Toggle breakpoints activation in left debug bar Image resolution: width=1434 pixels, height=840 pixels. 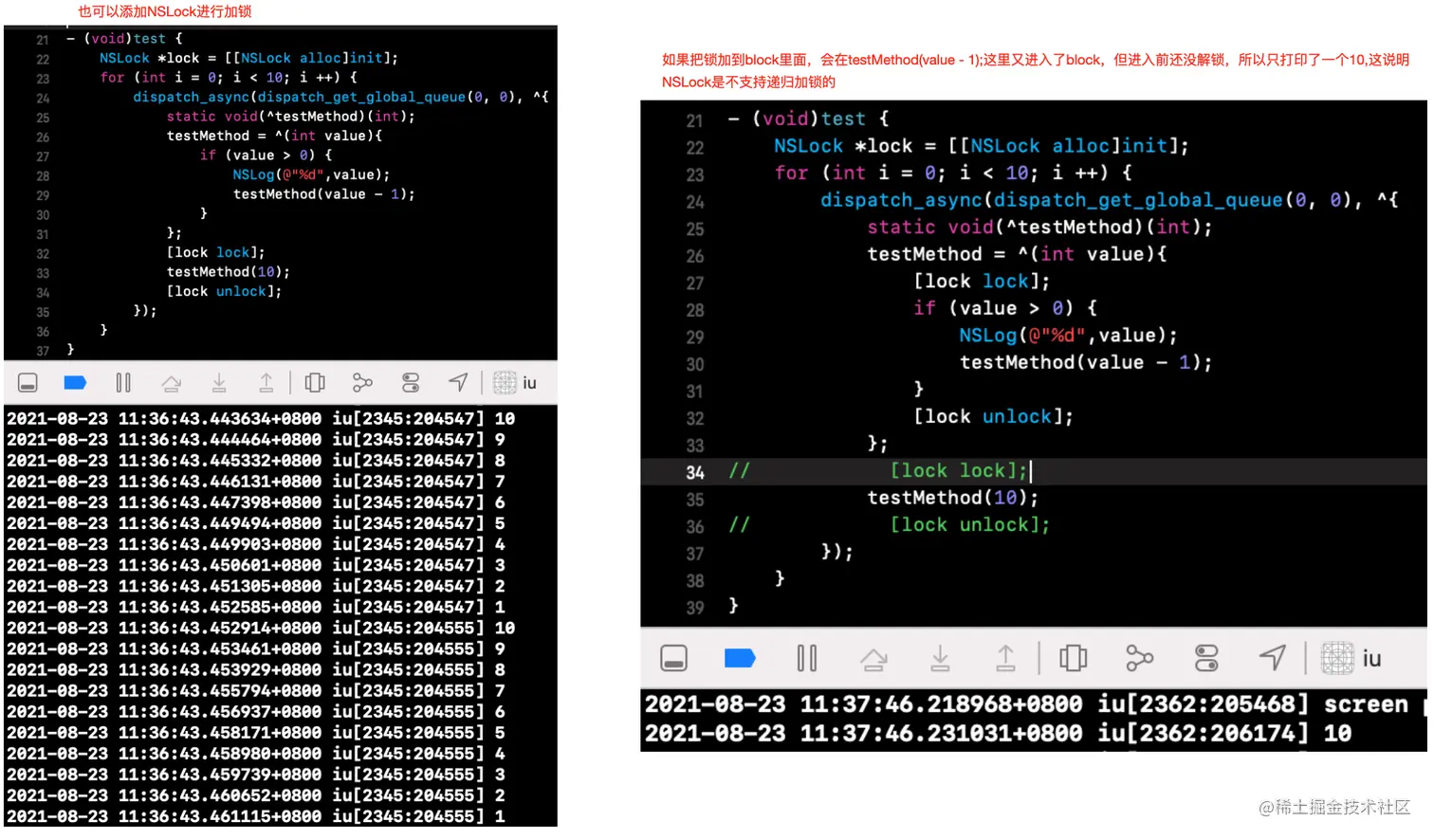75,383
